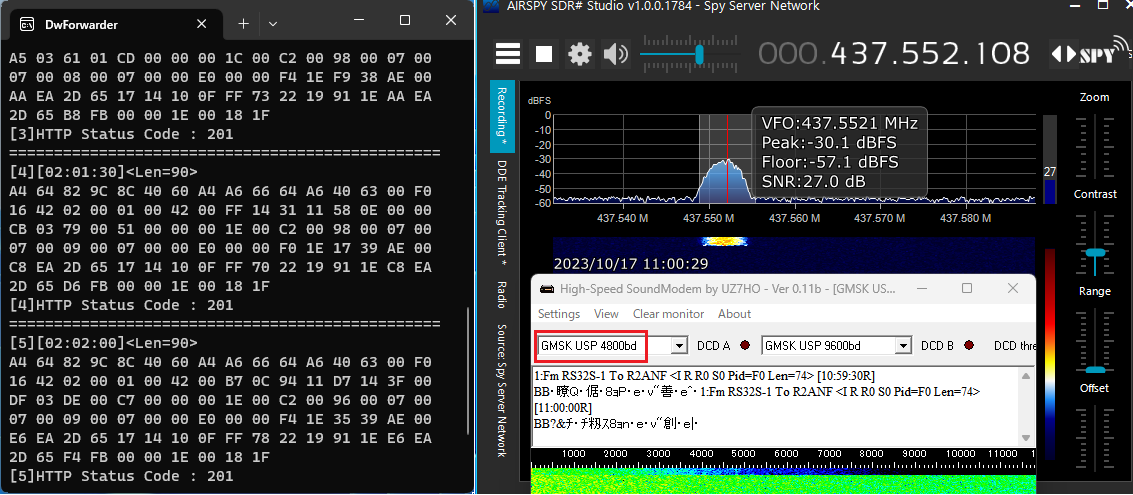Click the waterfall signal trace

(723, 241)
